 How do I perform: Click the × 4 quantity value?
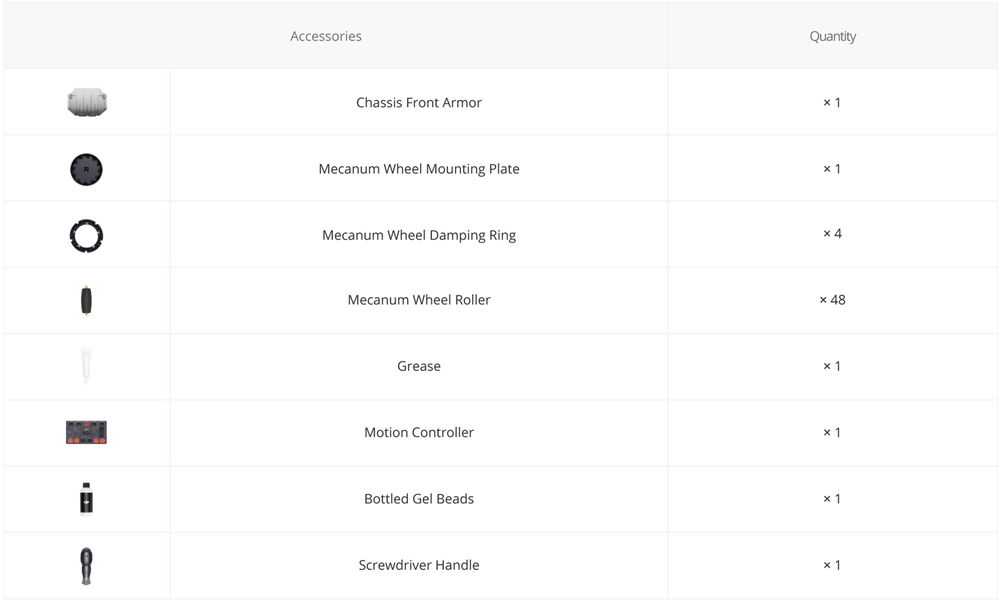point(832,233)
